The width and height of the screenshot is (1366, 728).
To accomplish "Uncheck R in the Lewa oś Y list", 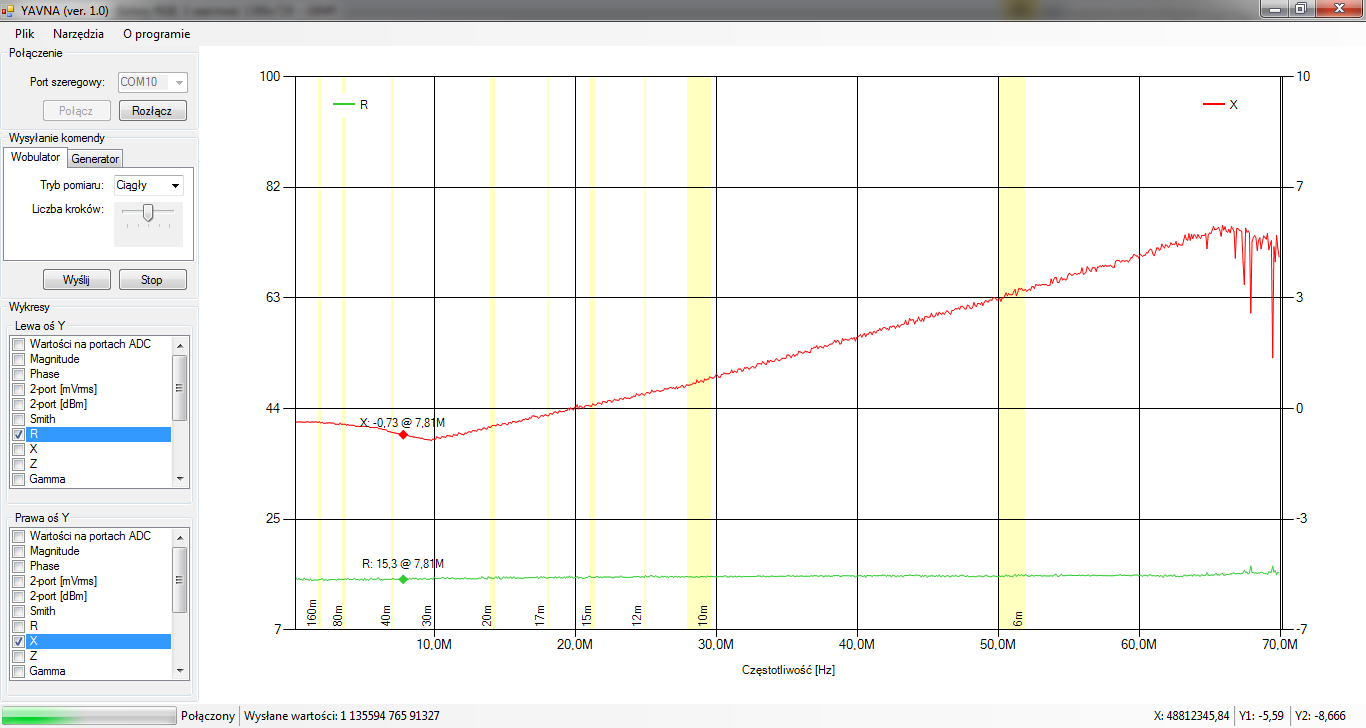I will click(18, 435).
